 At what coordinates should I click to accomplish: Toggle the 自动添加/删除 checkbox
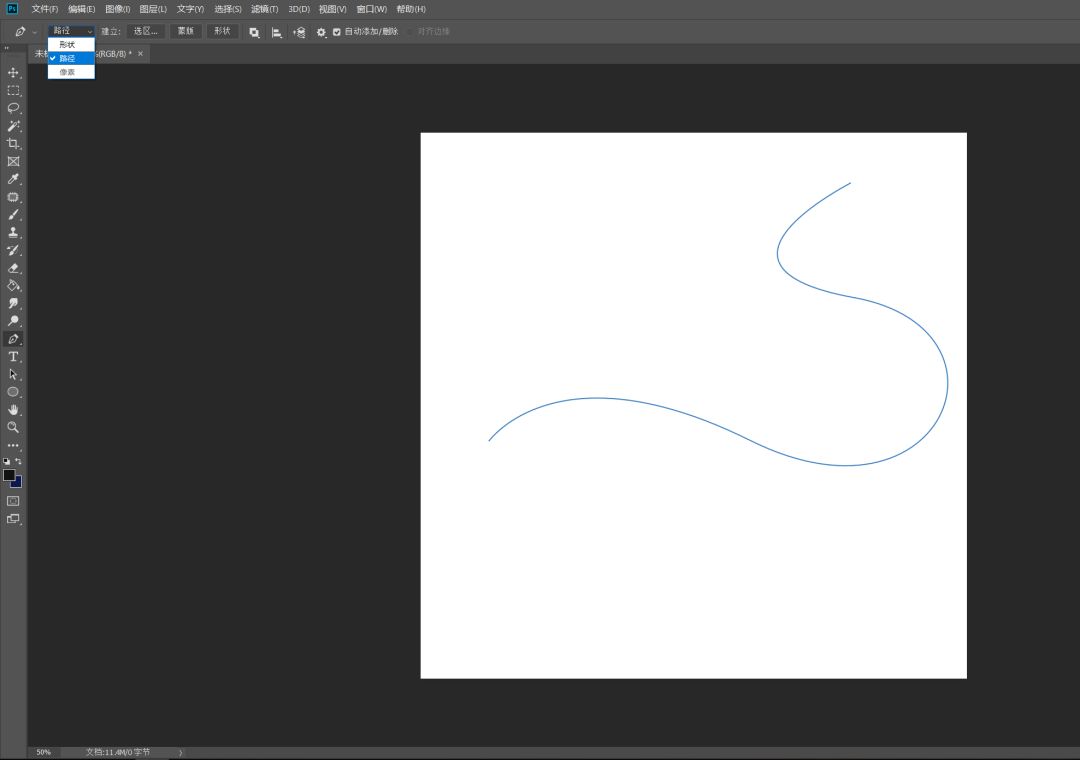tap(337, 32)
